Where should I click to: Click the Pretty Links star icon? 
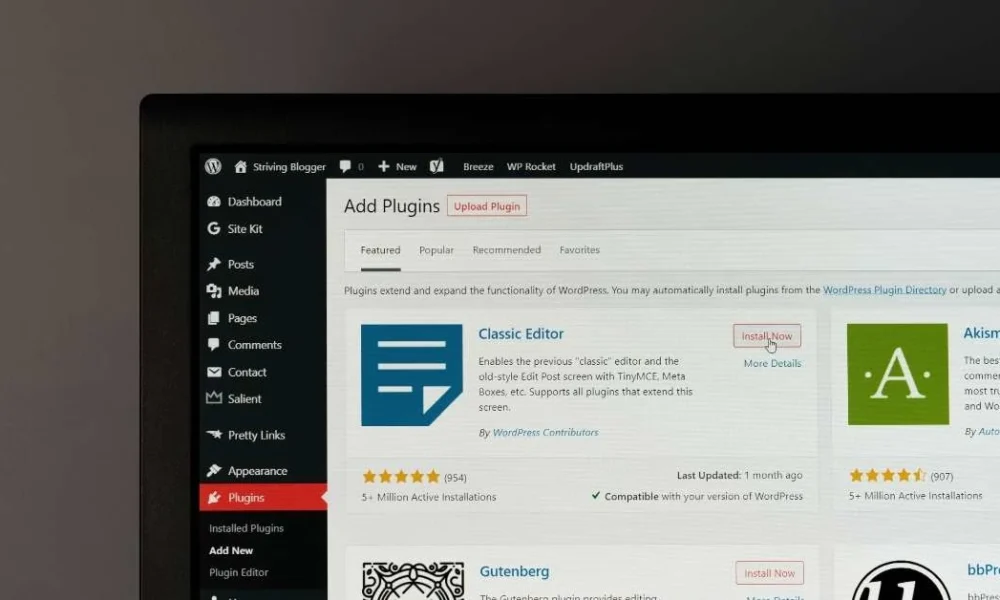tap(214, 434)
